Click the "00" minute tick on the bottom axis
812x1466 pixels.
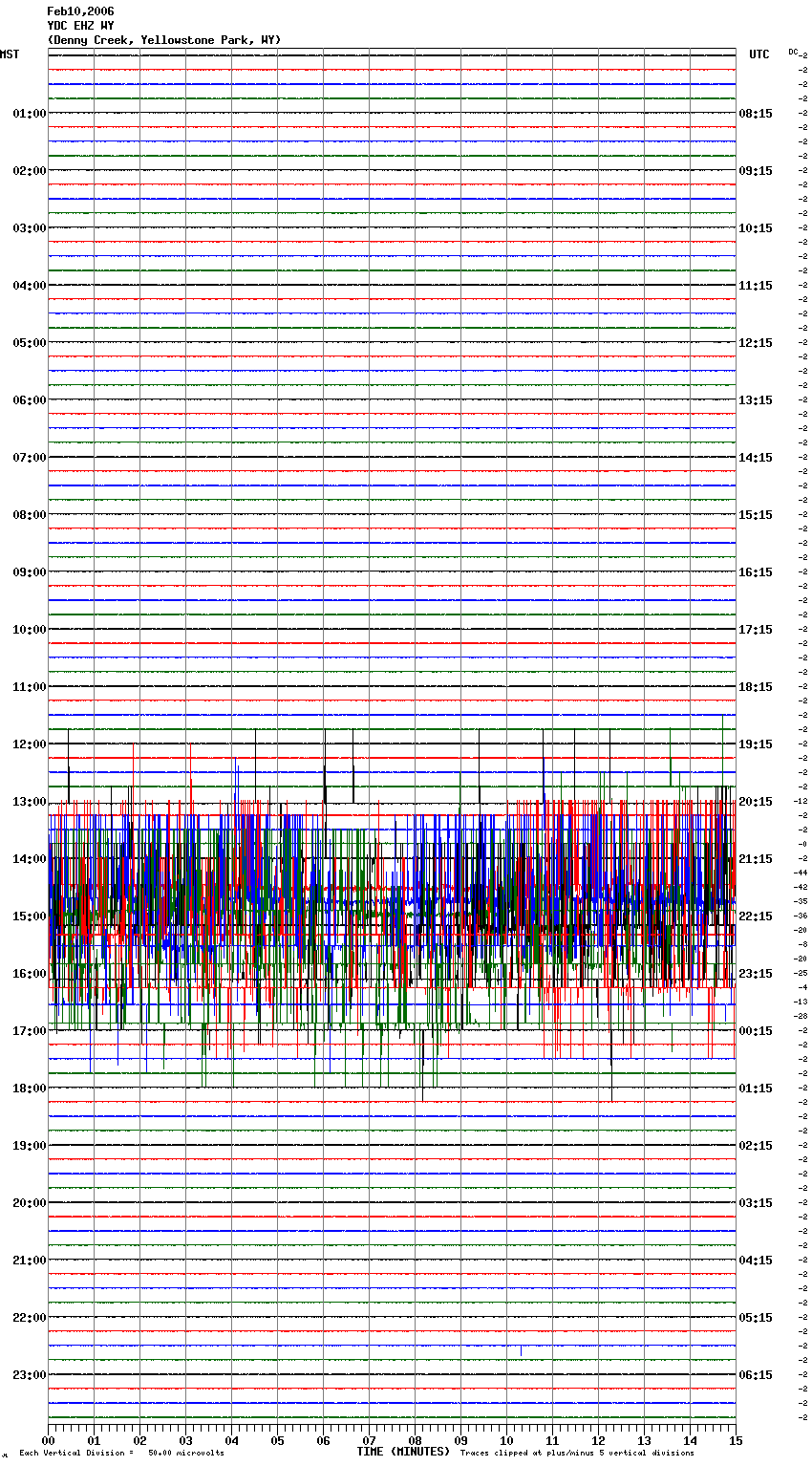point(49,1440)
